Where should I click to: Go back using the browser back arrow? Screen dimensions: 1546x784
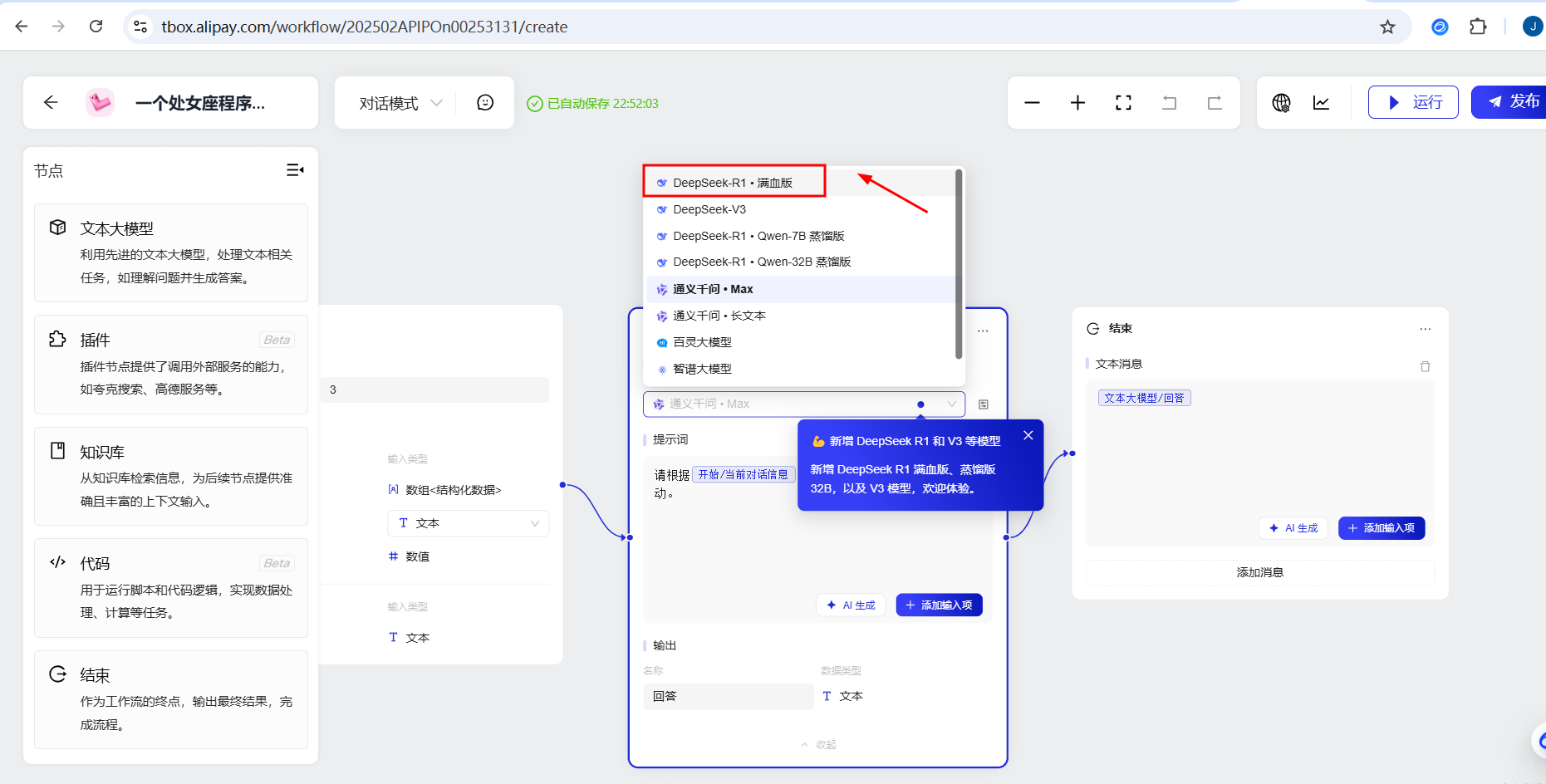(x=22, y=27)
